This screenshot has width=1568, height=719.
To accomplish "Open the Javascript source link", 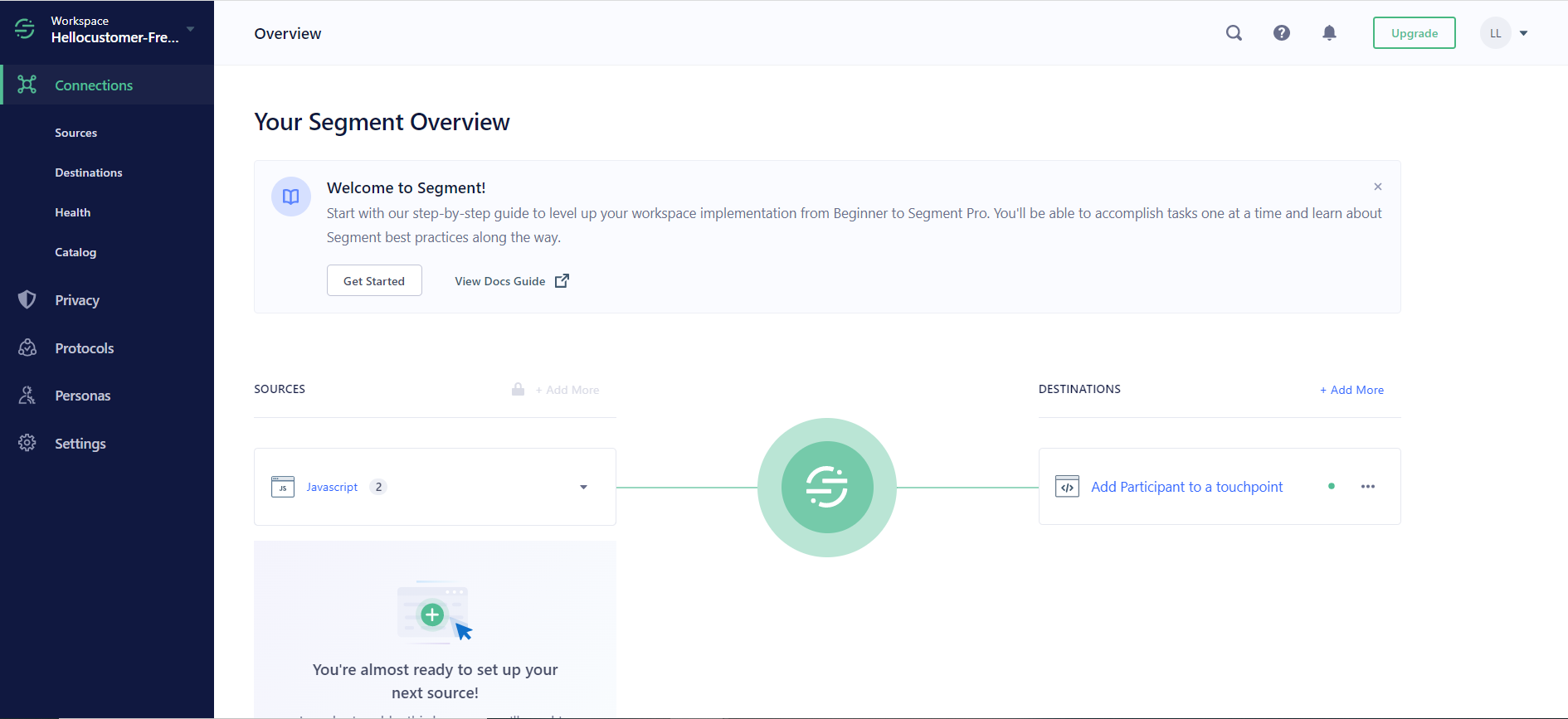I will tap(332, 487).
